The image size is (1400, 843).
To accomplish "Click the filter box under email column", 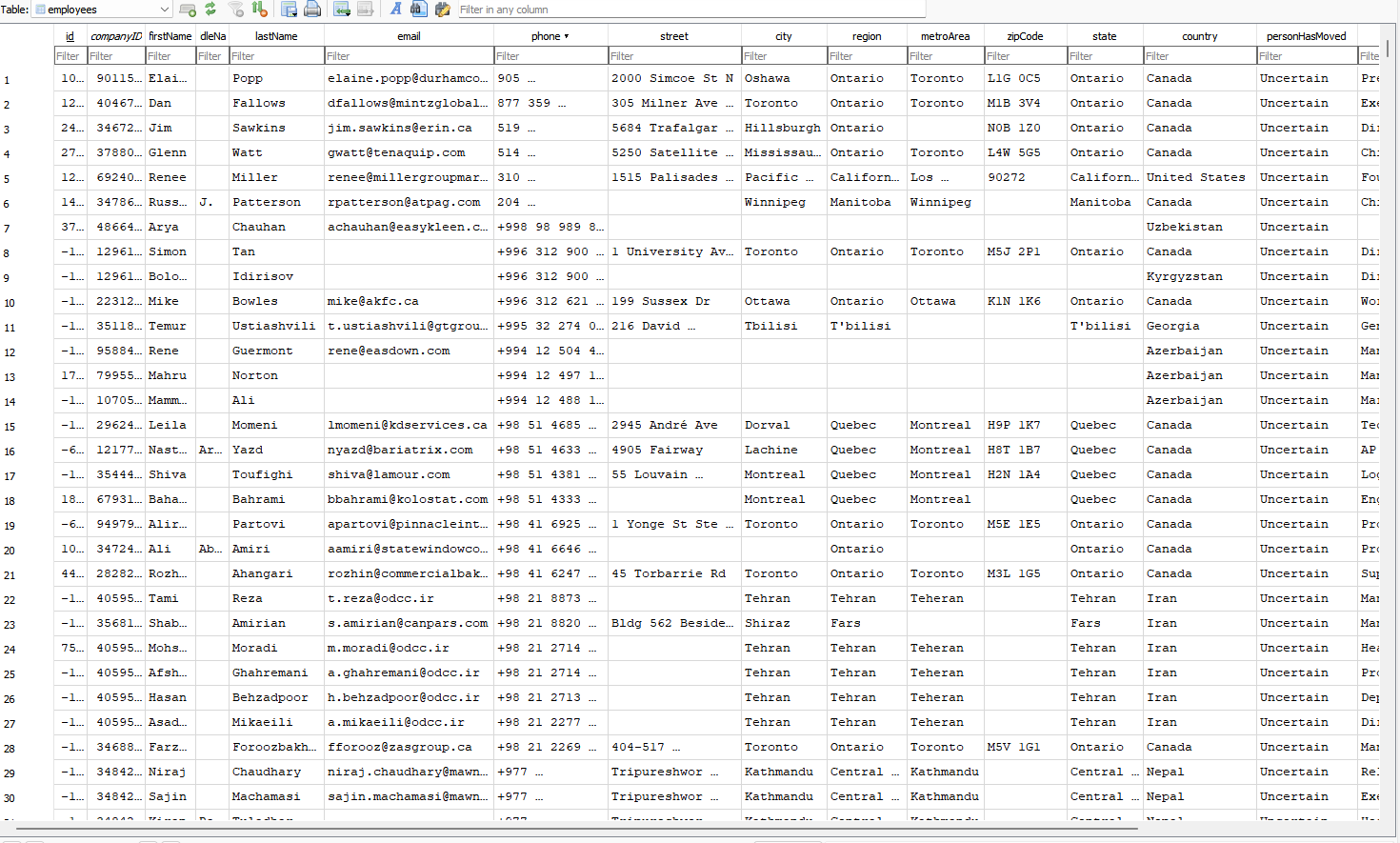I will [x=409, y=56].
